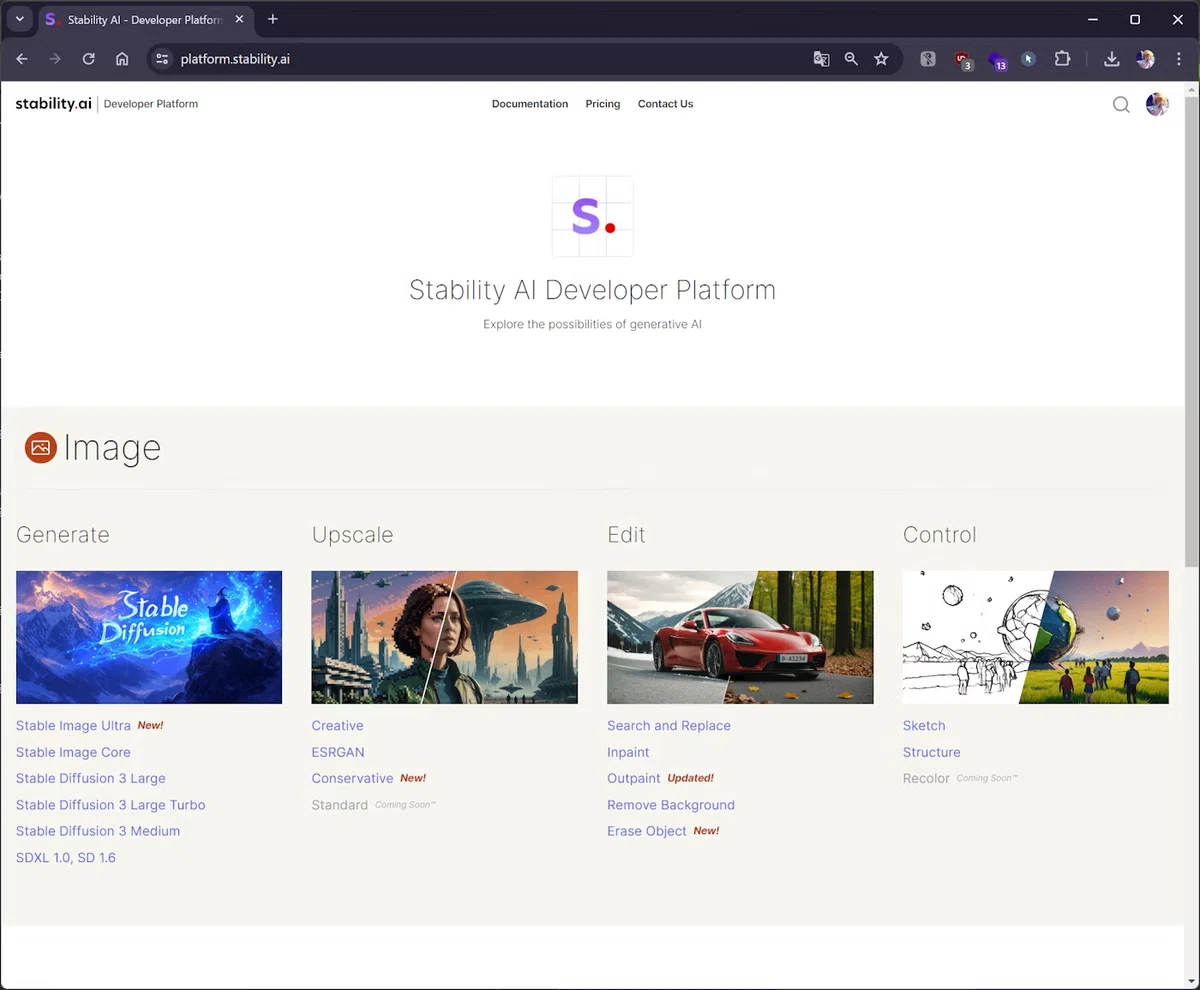Open the browser downloads icon
The image size is (1200, 990).
pyautogui.click(x=1111, y=59)
